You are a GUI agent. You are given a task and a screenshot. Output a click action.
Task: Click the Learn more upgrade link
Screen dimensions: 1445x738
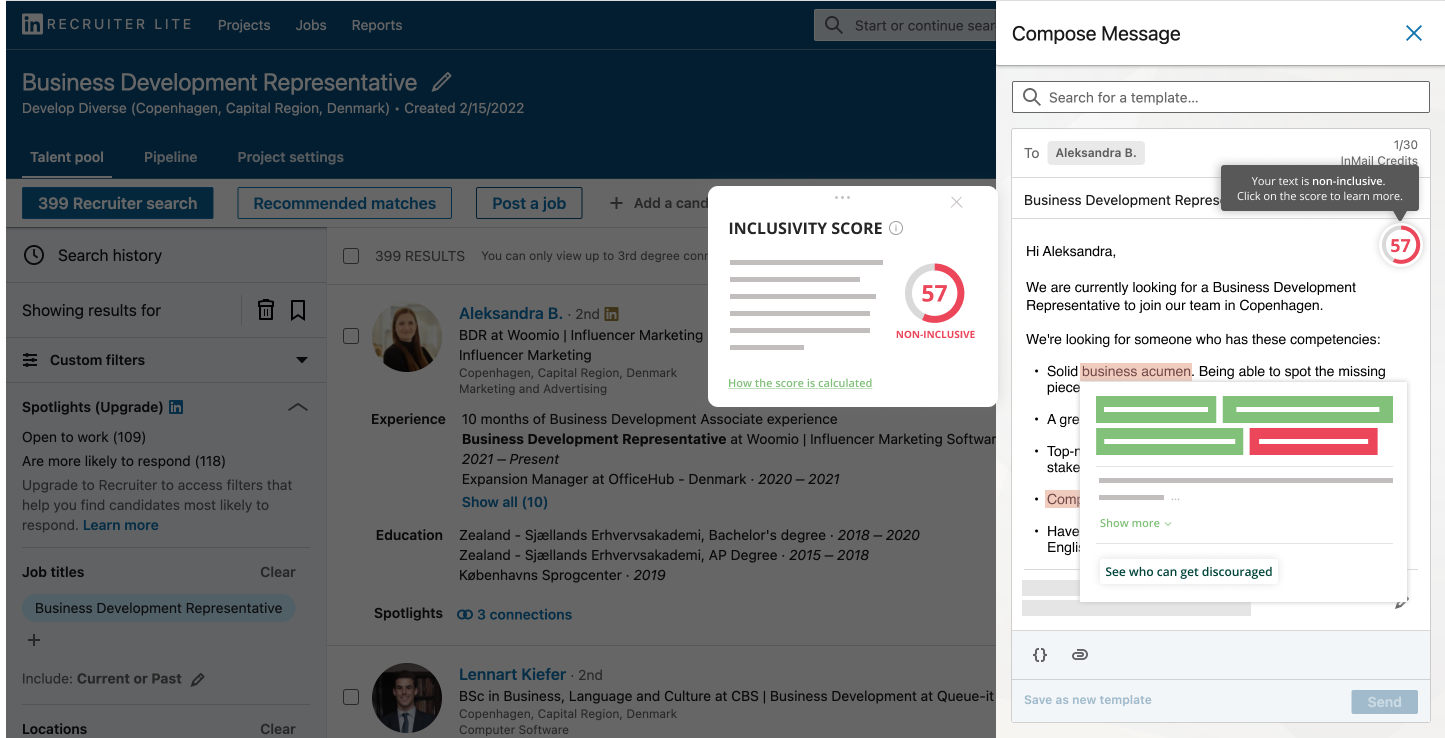click(121, 525)
